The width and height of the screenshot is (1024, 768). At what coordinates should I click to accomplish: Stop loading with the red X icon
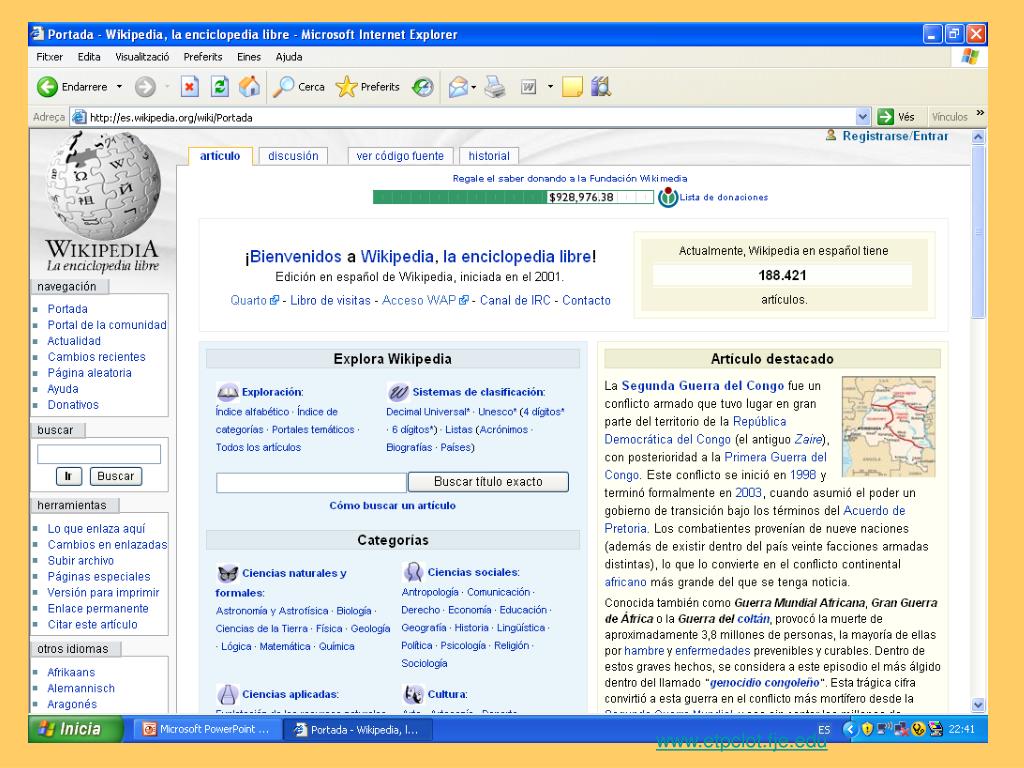[x=189, y=87]
